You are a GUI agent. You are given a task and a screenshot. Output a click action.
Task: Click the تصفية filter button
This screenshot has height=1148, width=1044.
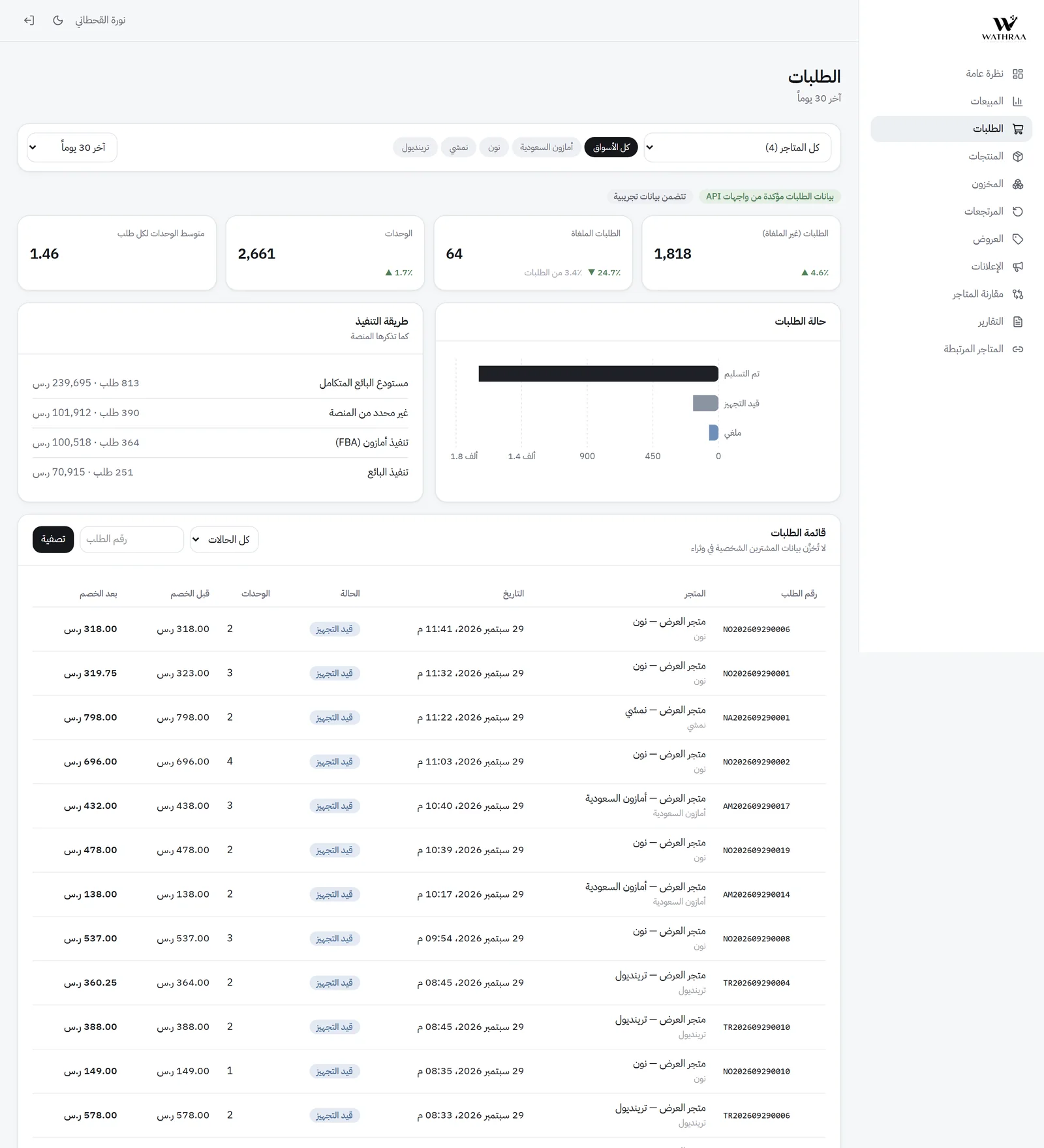(x=53, y=539)
